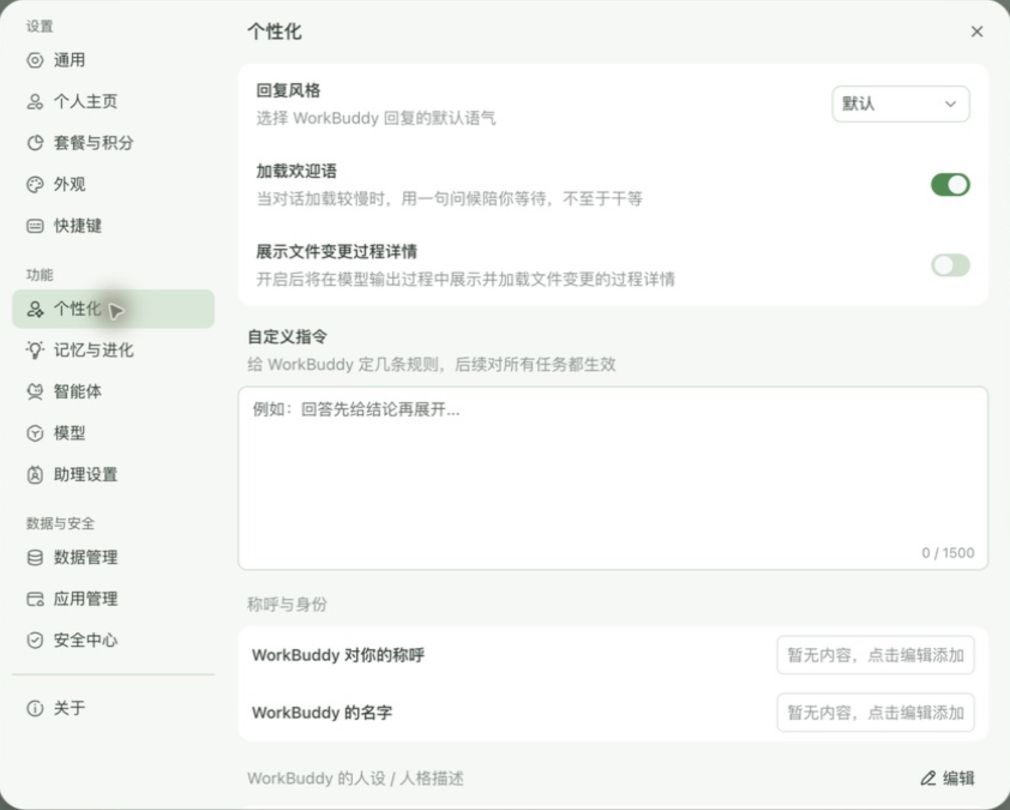Click the 数据管理 database icon
1010x810 pixels.
coord(35,558)
